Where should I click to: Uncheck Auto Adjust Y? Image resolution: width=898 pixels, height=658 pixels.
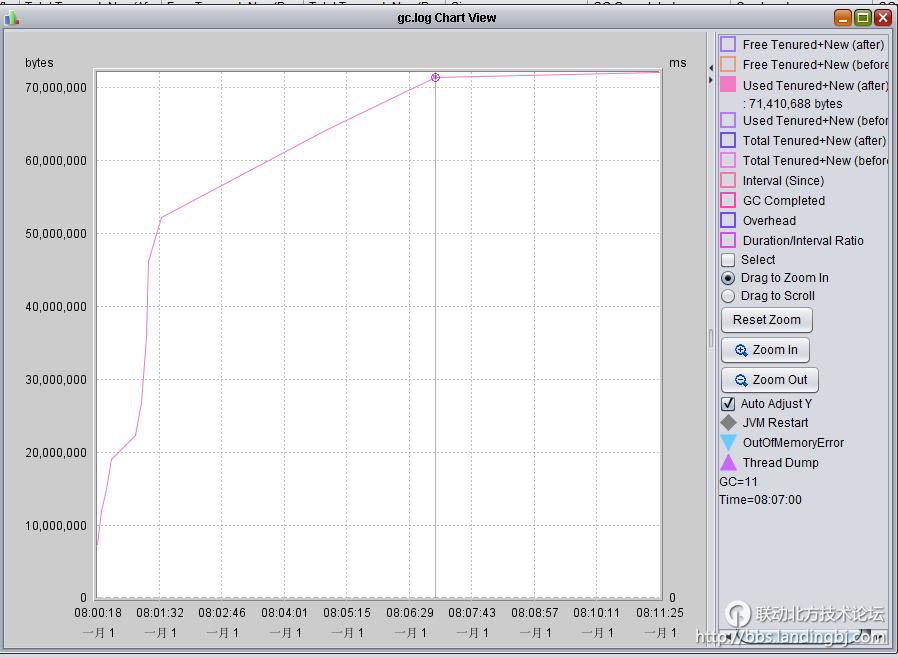point(728,404)
